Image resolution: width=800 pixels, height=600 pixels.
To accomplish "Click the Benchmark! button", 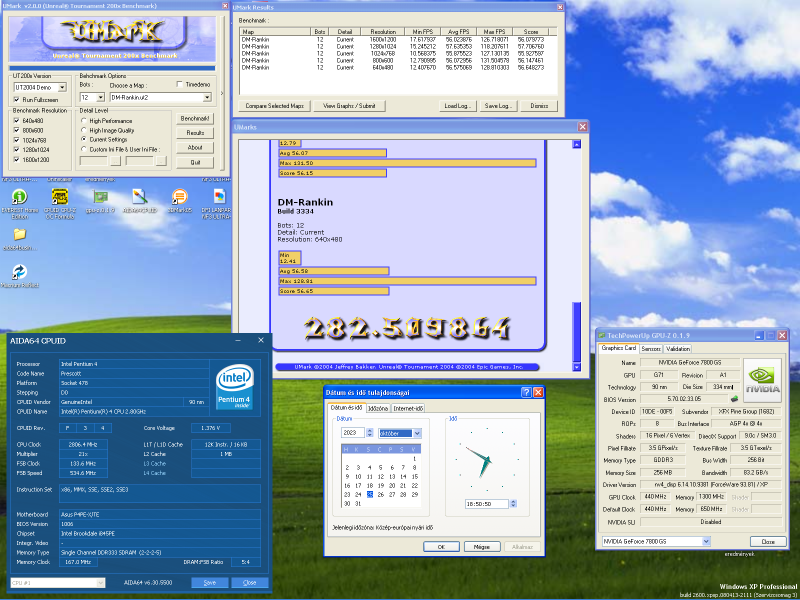I will (195, 118).
